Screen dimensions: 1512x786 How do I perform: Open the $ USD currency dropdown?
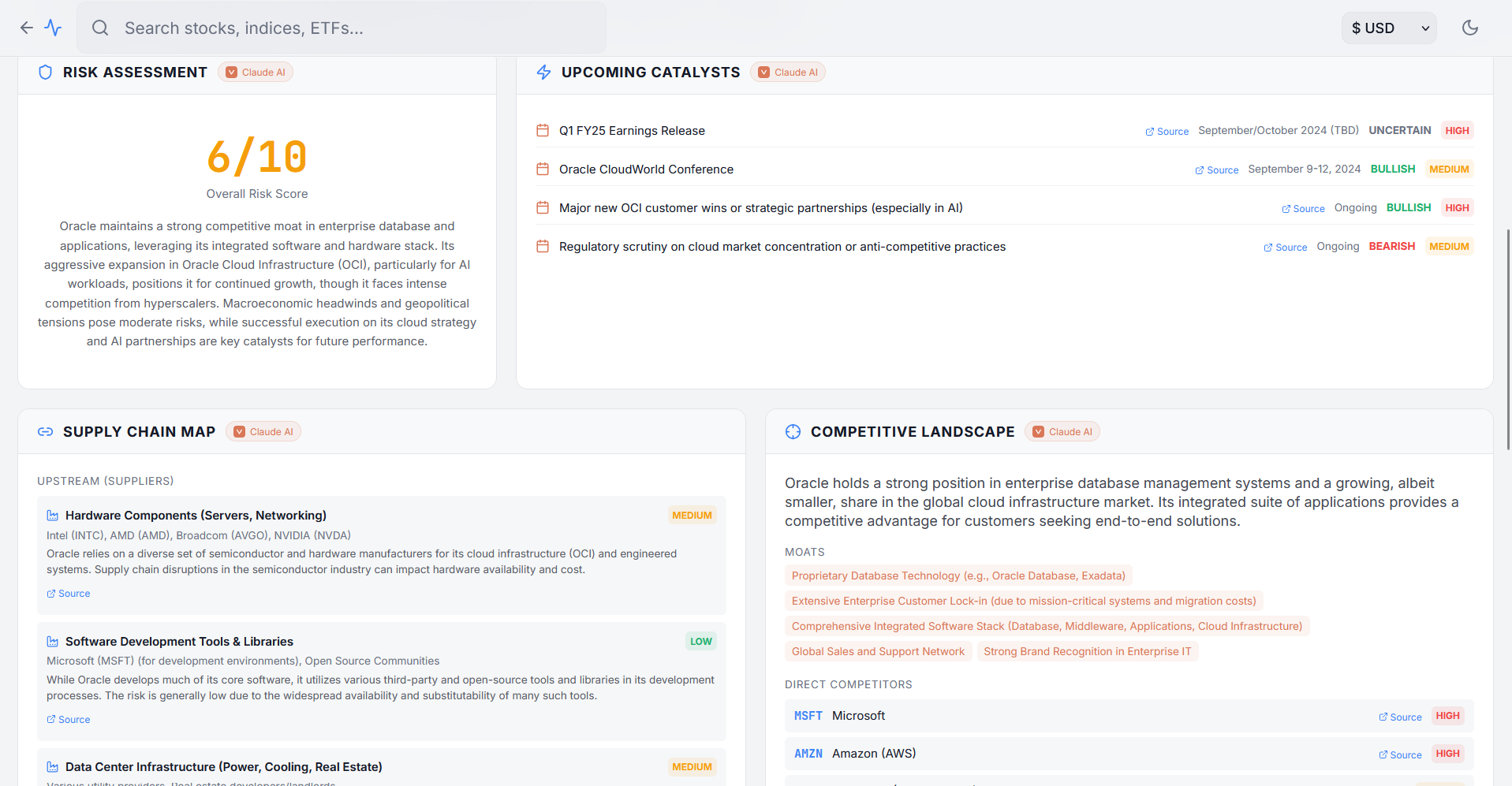click(1389, 28)
